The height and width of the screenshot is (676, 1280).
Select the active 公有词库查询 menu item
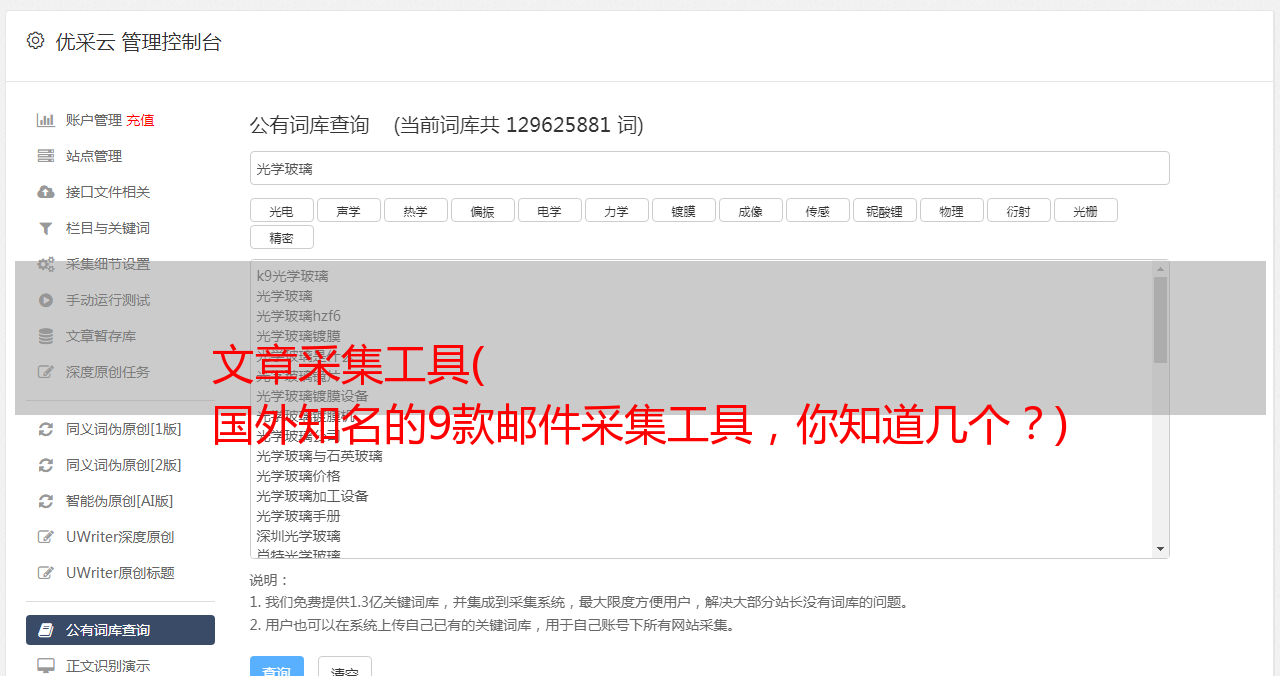120,630
